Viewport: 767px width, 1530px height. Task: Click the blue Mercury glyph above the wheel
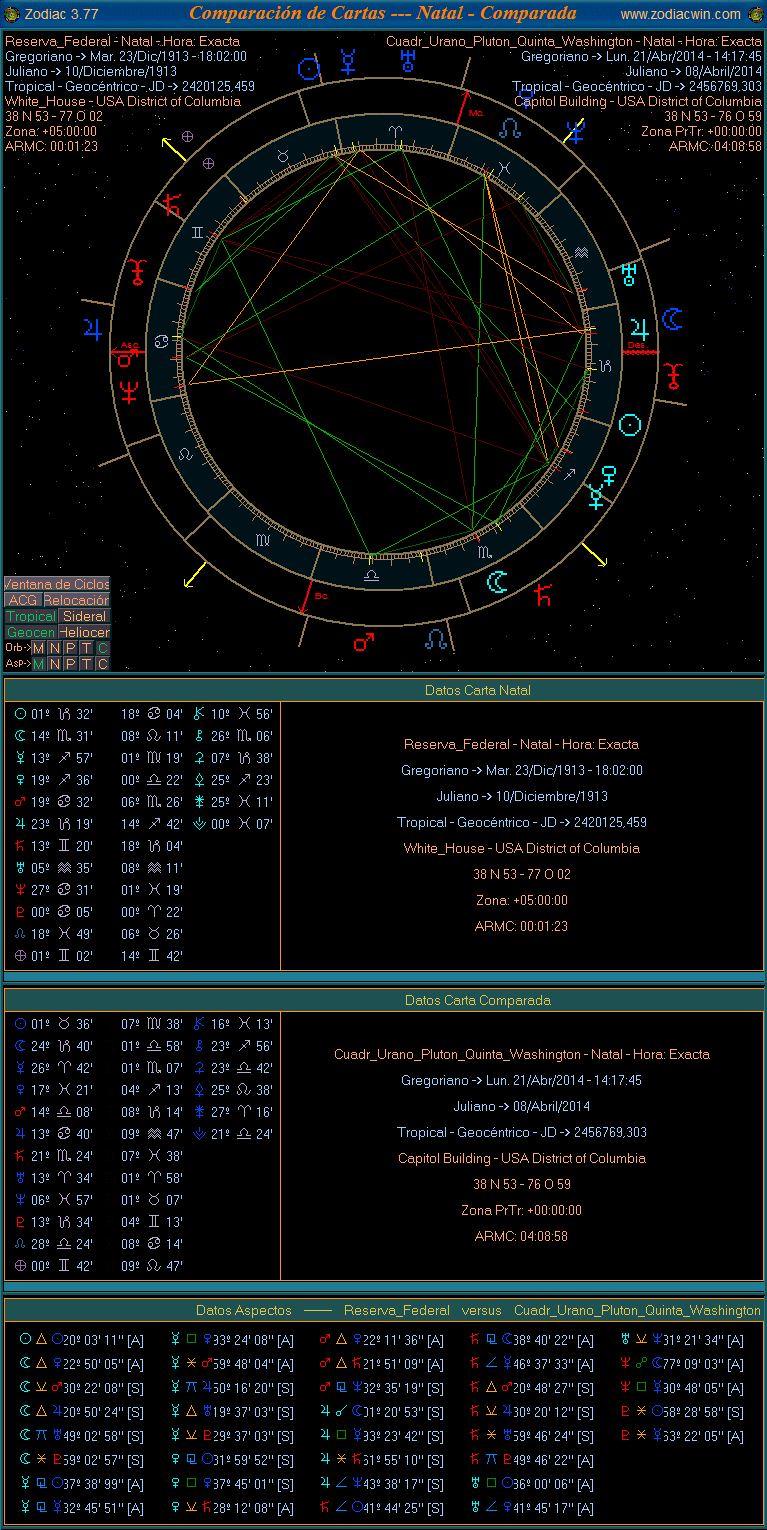(348, 62)
